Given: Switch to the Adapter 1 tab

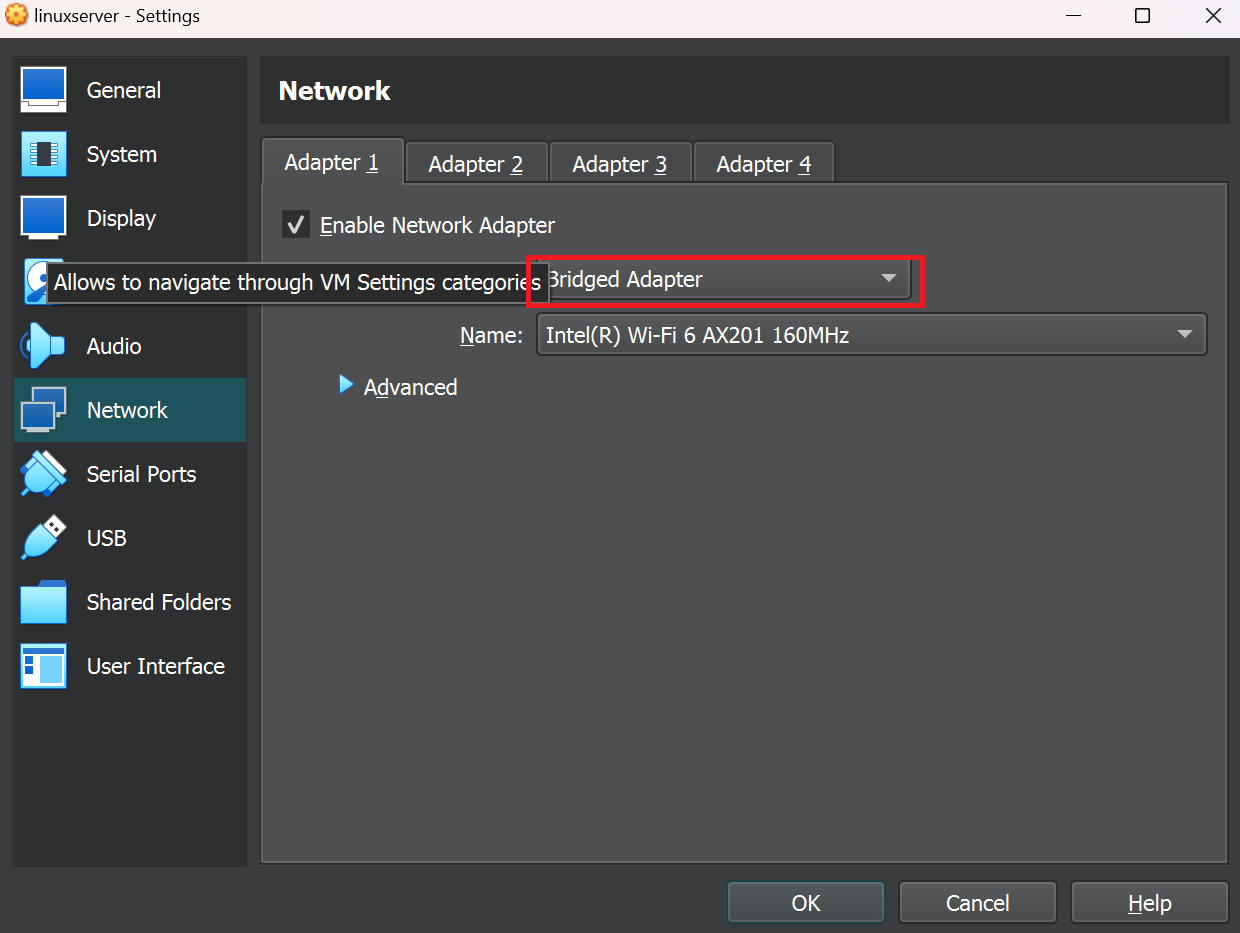Looking at the screenshot, I should pos(332,162).
